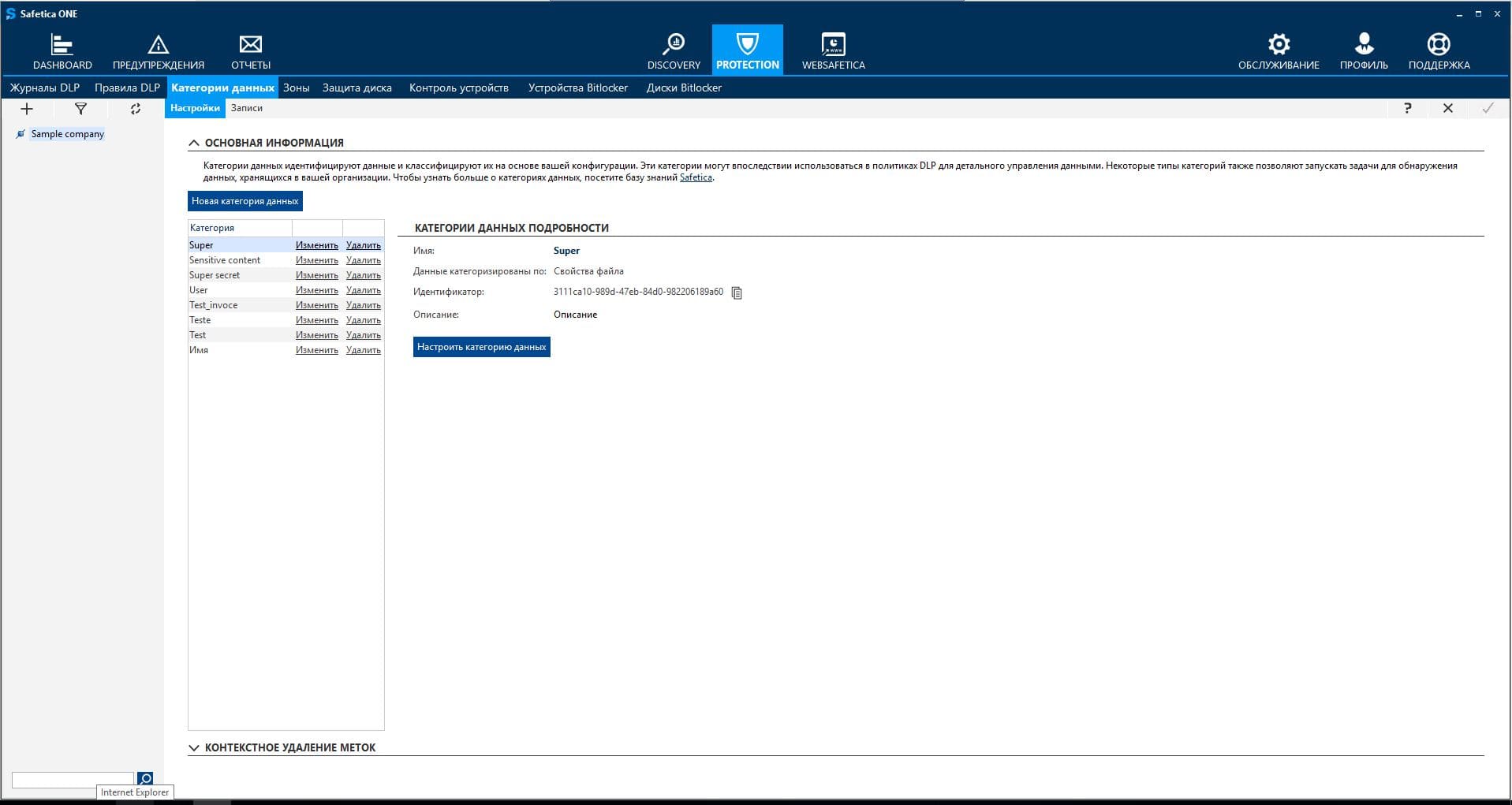Open the Профиль profile section
The width and height of the screenshot is (1512, 805).
(x=1363, y=51)
